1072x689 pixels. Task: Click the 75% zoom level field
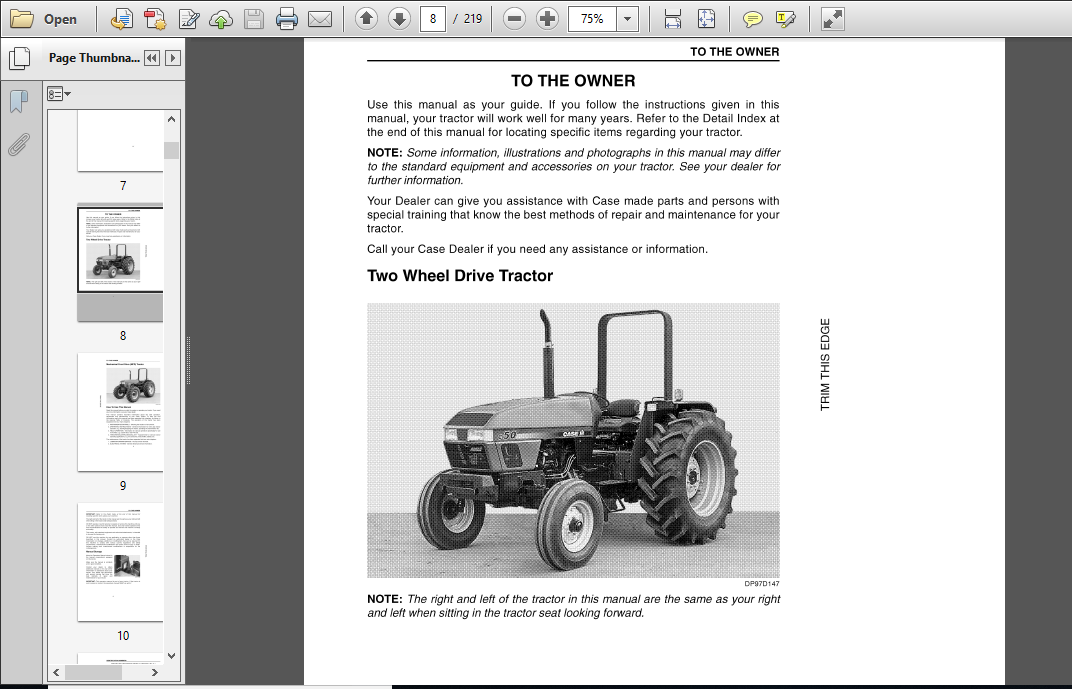592,19
